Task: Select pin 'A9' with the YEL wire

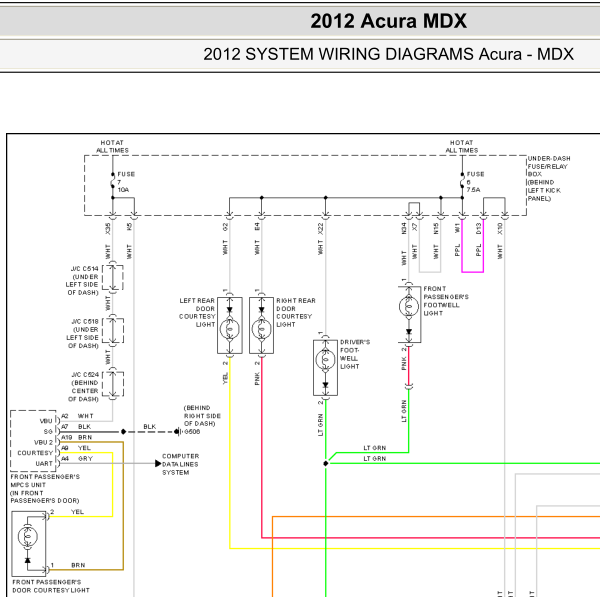Action: click(x=65, y=448)
